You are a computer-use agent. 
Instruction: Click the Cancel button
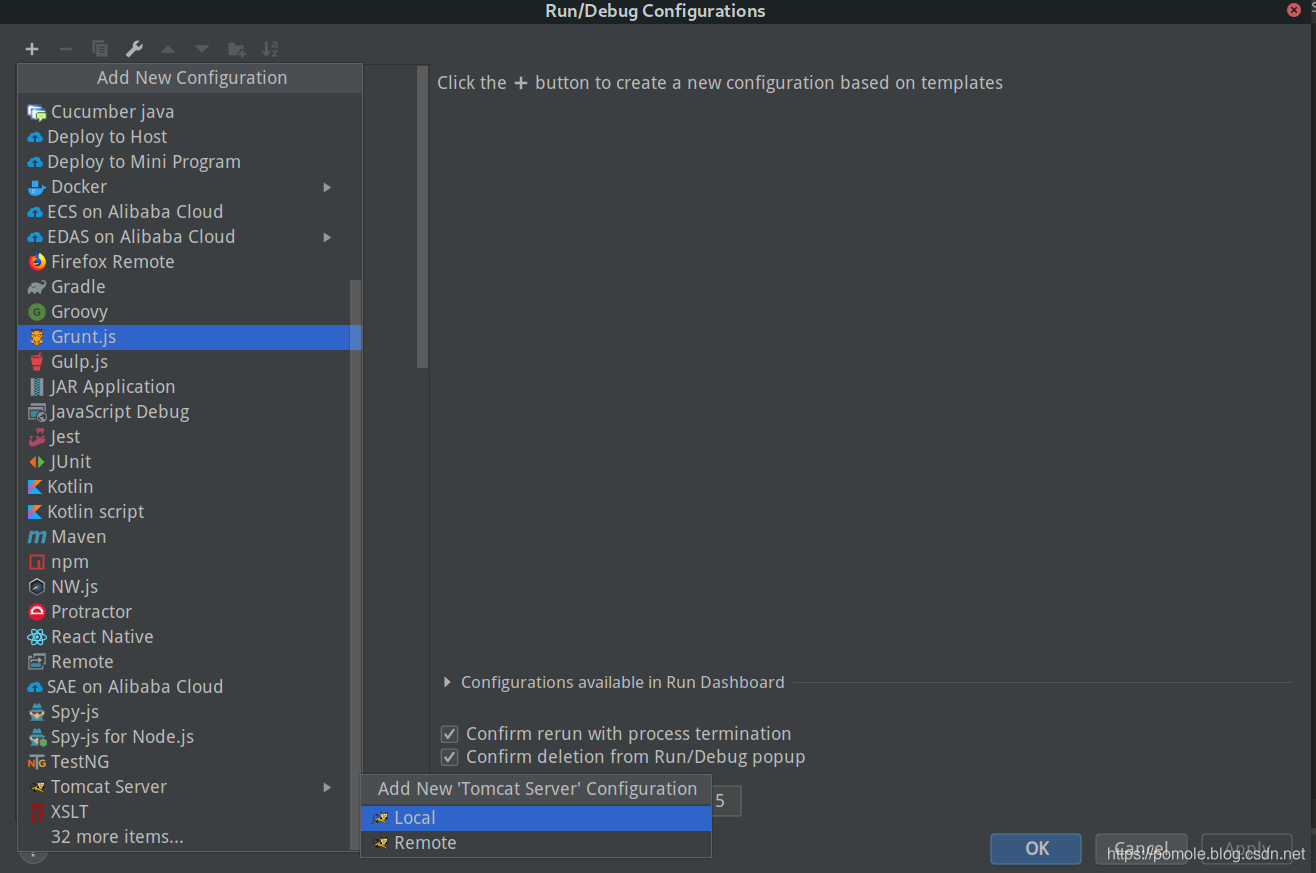[1141, 848]
